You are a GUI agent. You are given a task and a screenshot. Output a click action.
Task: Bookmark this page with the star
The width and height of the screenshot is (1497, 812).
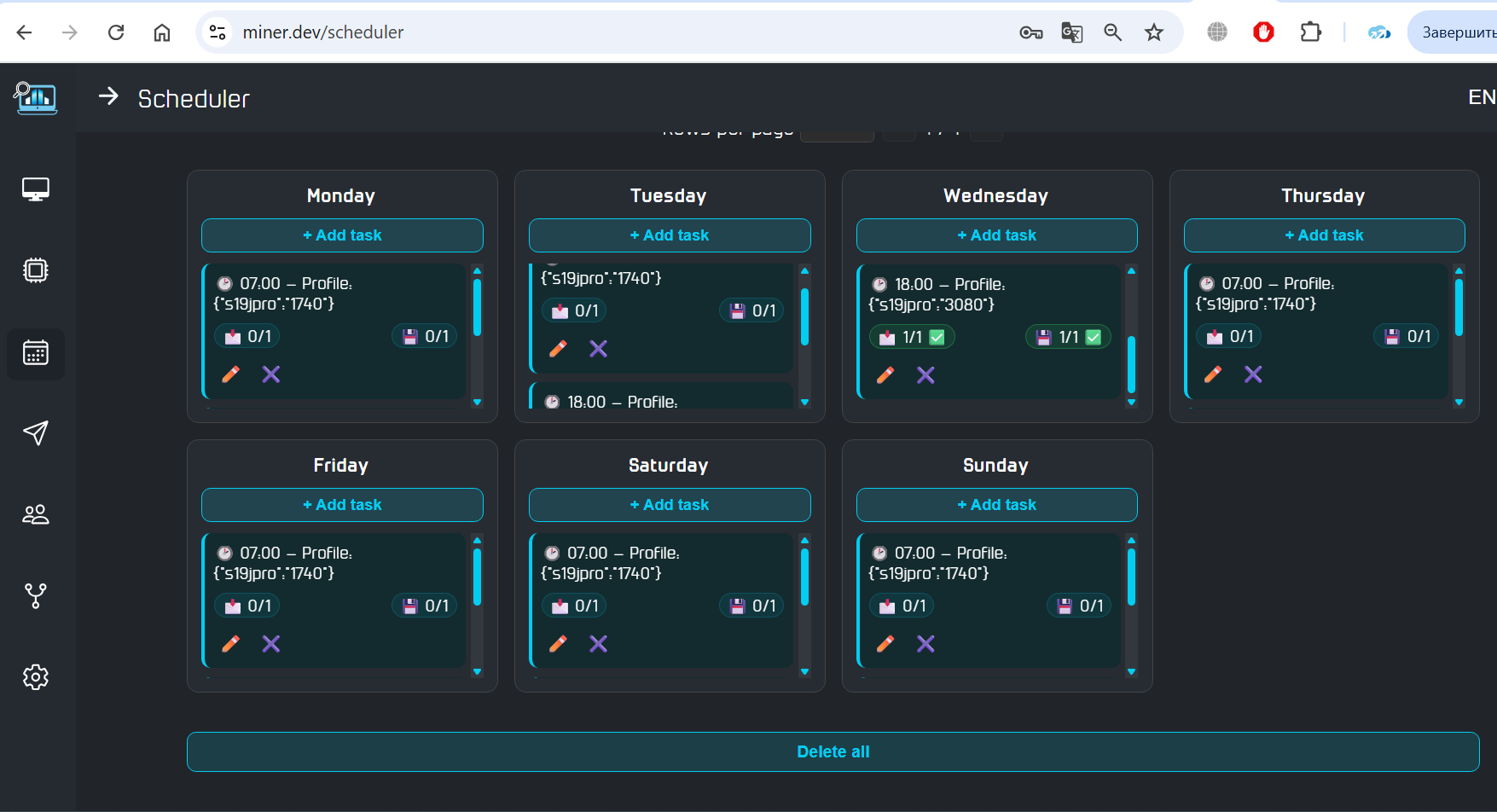1154,32
